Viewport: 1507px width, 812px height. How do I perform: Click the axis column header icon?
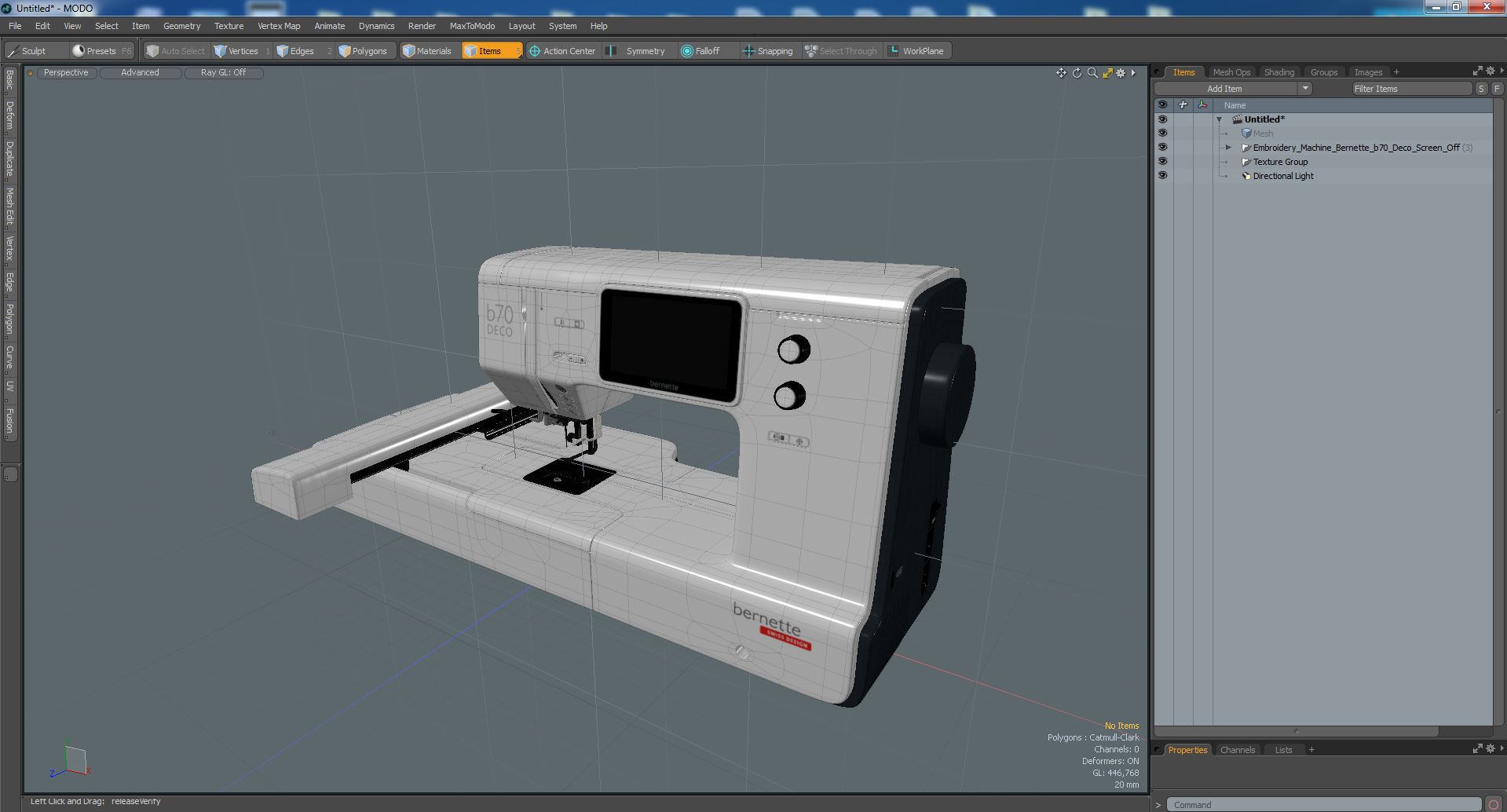[1202, 104]
